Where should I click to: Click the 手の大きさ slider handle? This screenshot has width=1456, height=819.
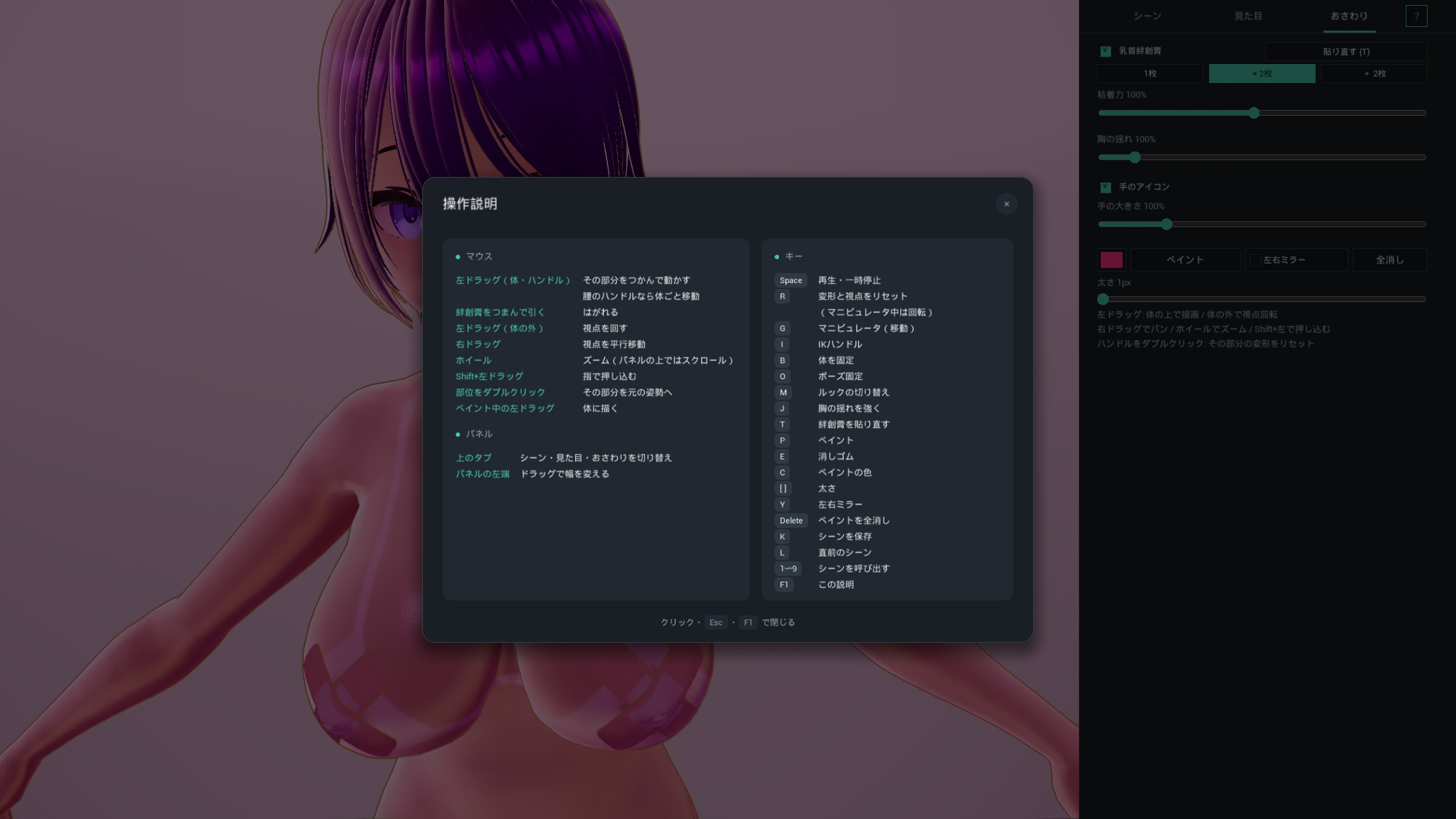[1167, 224]
